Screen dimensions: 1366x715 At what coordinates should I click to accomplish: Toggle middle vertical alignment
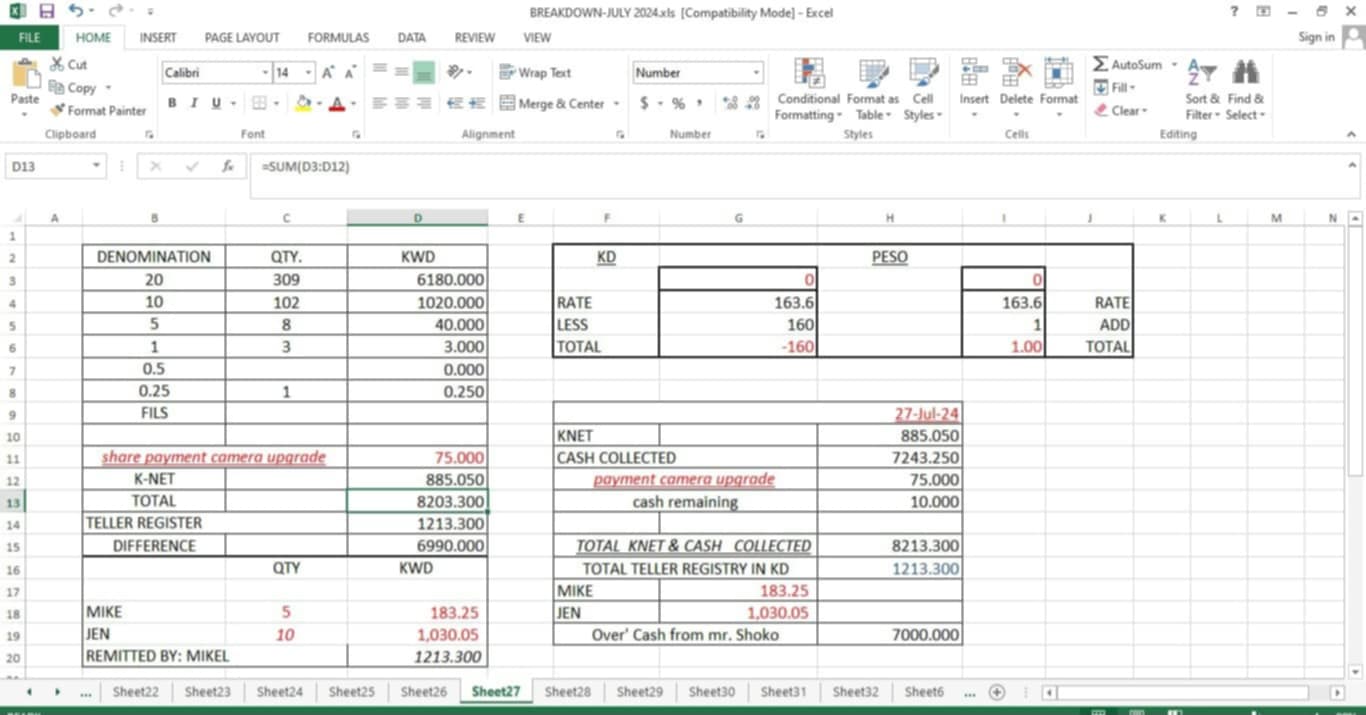(401, 73)
